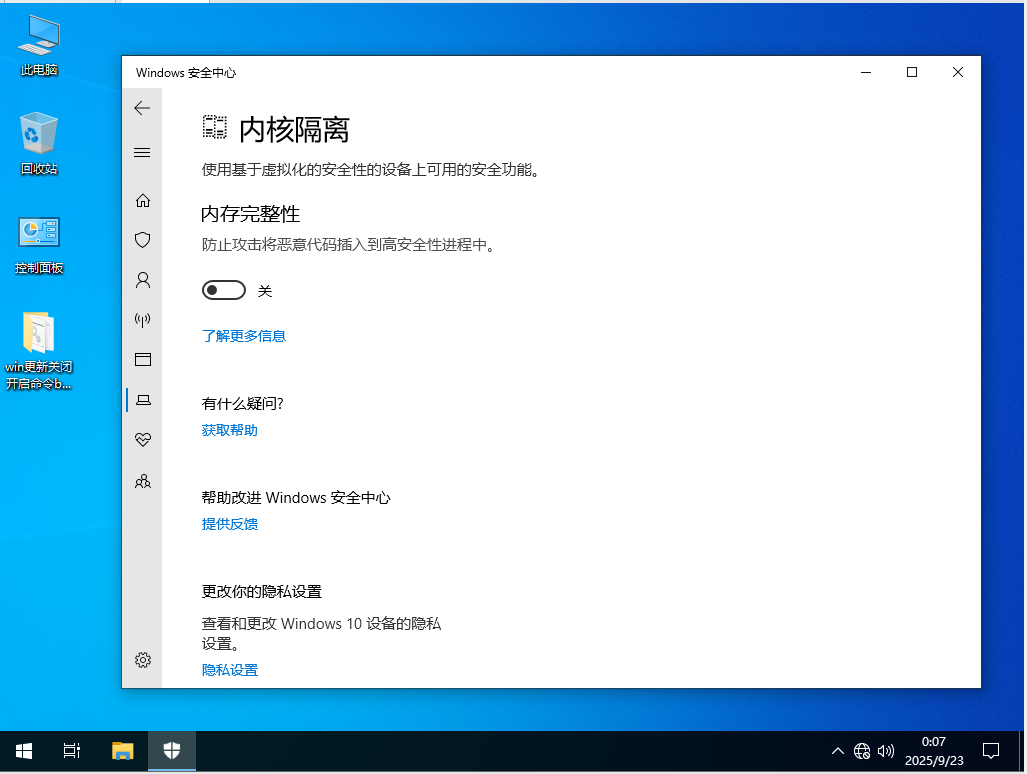Open the hamburger navigation menu
Viewport: 1027px width, 774px height.
click(142, 153)
